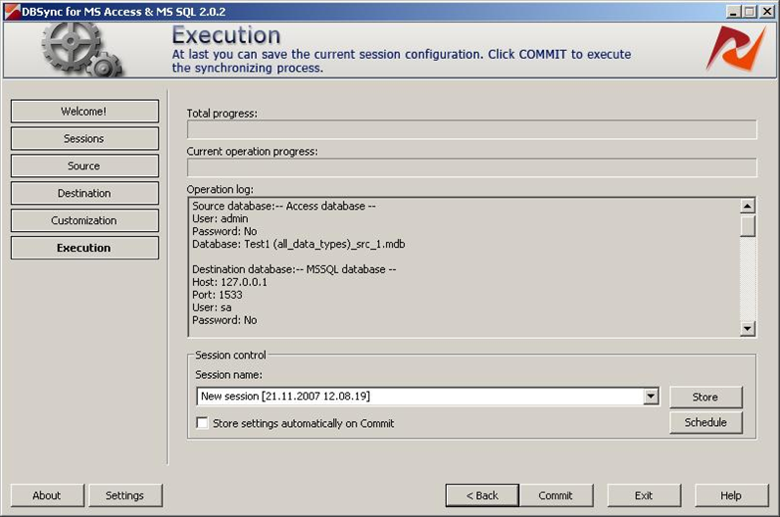Switch to the Customization step

tap(85, 220)
